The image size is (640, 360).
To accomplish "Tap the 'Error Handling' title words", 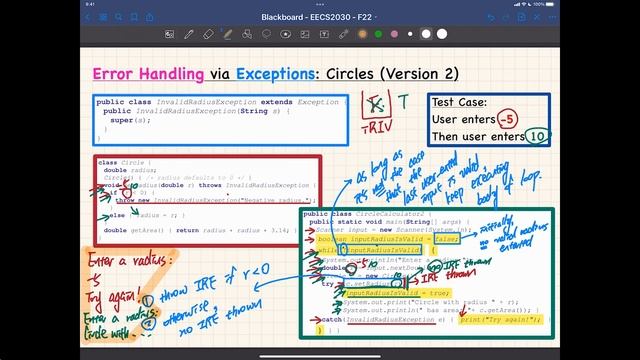I will tap(148, 74).
